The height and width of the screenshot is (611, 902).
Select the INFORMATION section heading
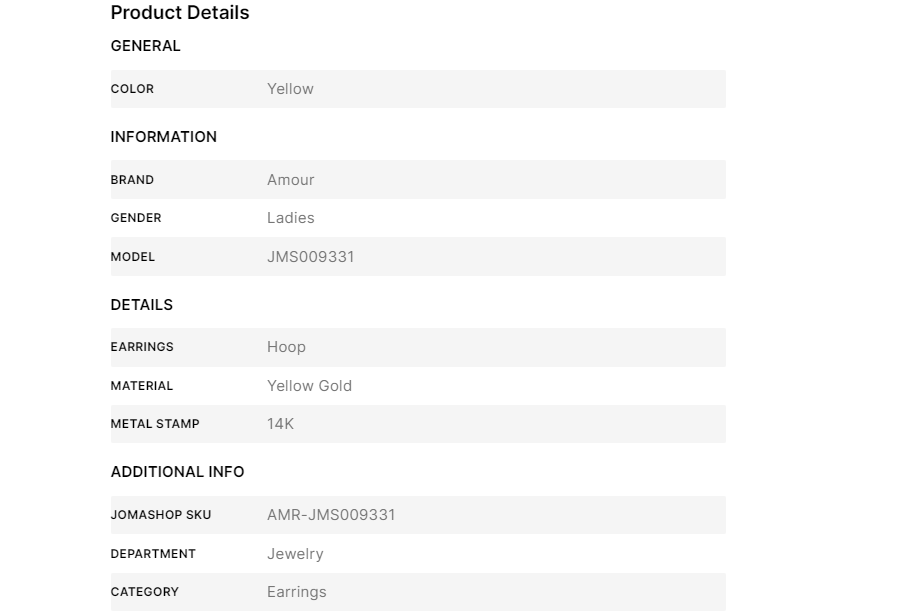click(164, 137)
